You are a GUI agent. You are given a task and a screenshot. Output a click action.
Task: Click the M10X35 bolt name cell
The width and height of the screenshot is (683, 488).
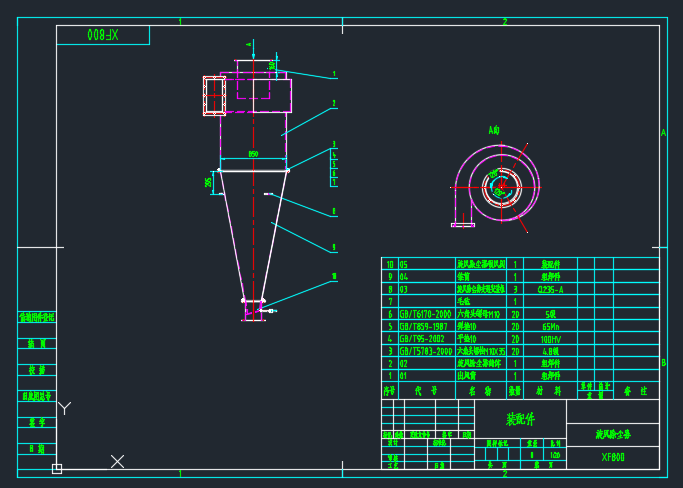pyautogui.click(x=481, y=351)
